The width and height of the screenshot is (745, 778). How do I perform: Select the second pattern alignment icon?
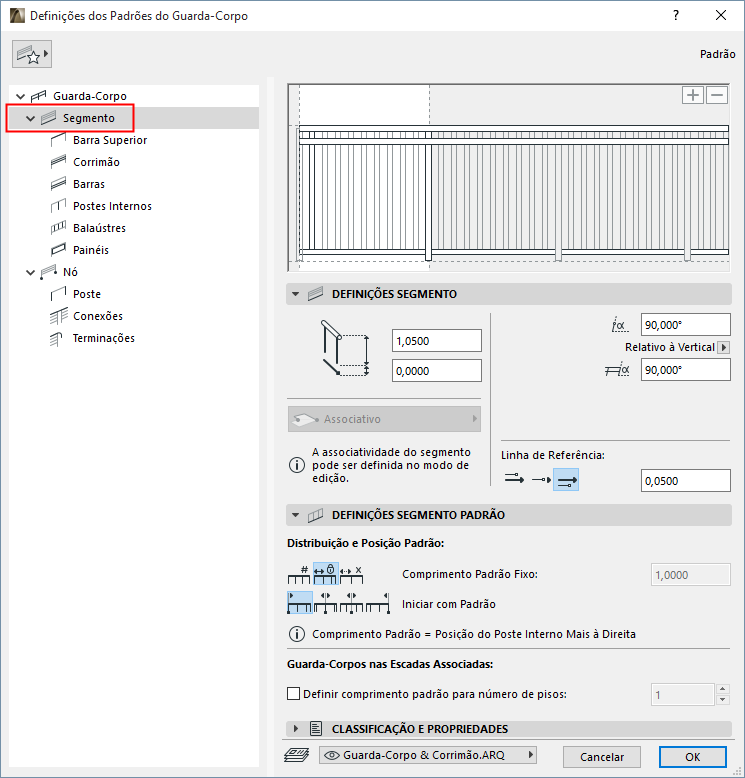pos(326,602)
